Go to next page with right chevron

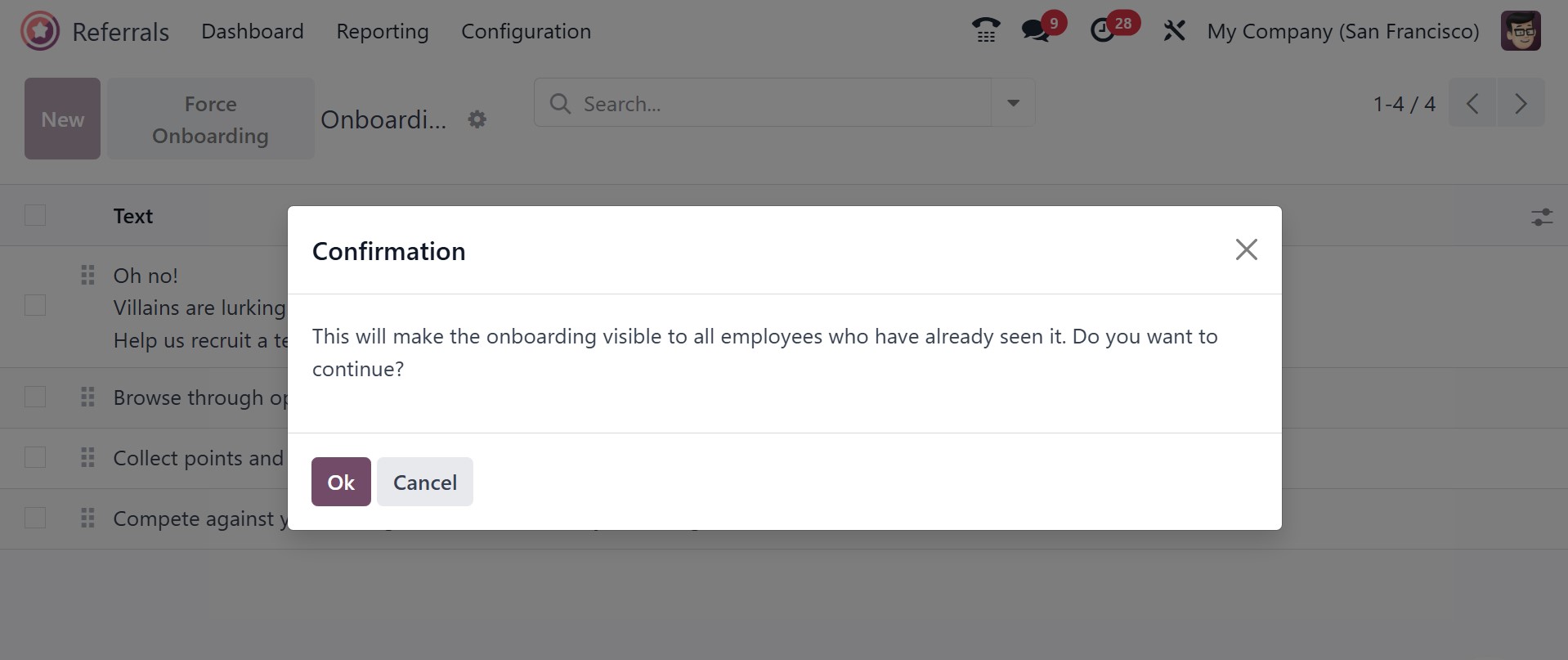point(1520,103)
